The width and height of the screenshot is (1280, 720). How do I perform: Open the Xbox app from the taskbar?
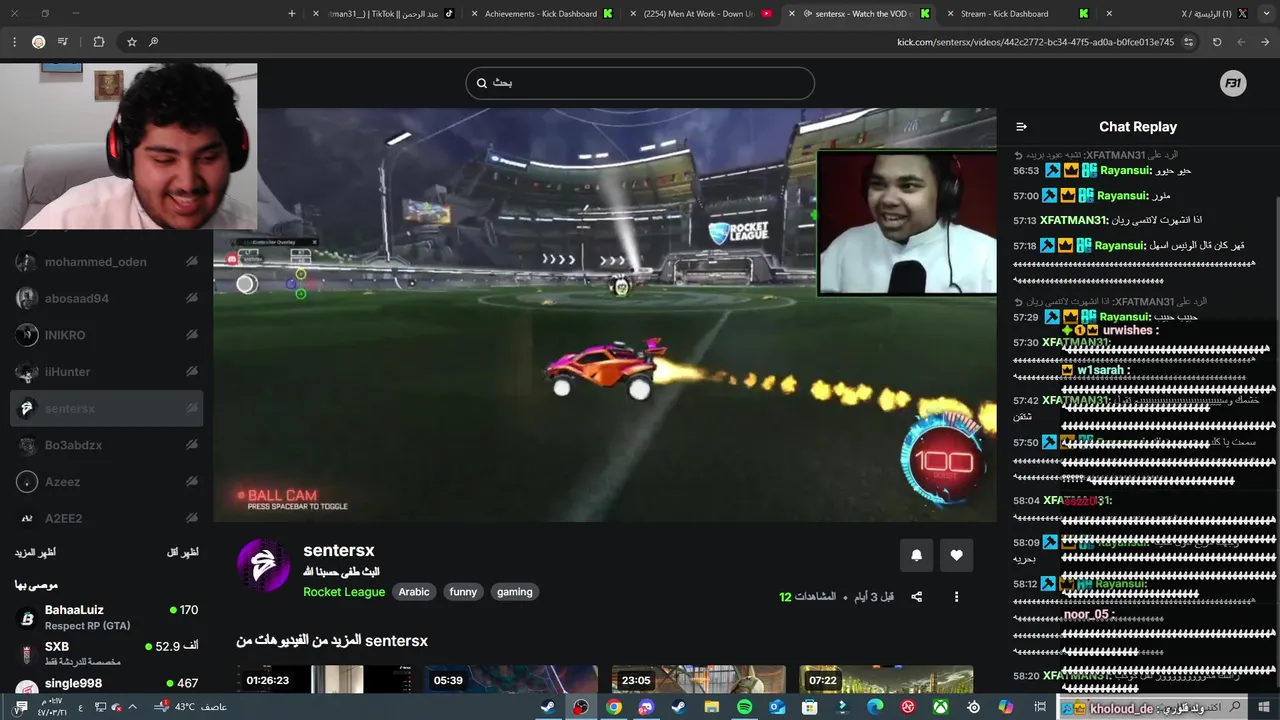pos(941,707)
